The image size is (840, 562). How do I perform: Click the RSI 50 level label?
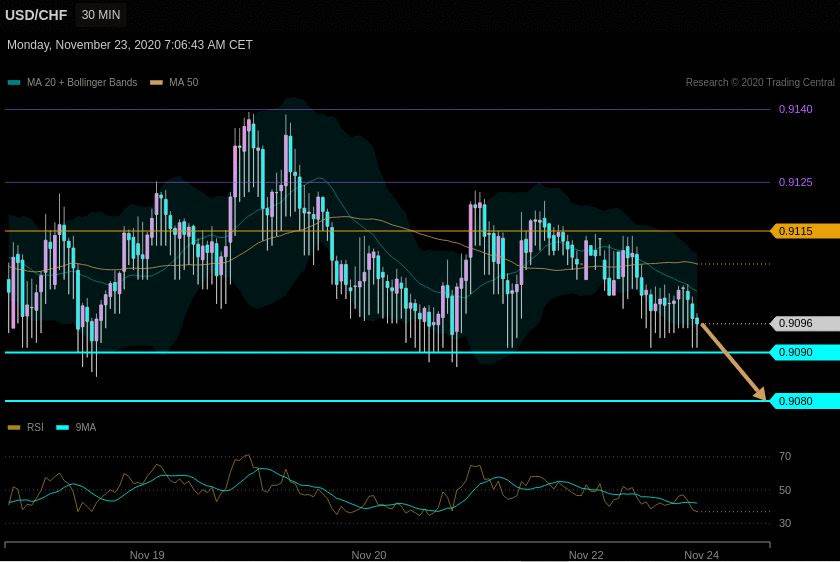785,490
